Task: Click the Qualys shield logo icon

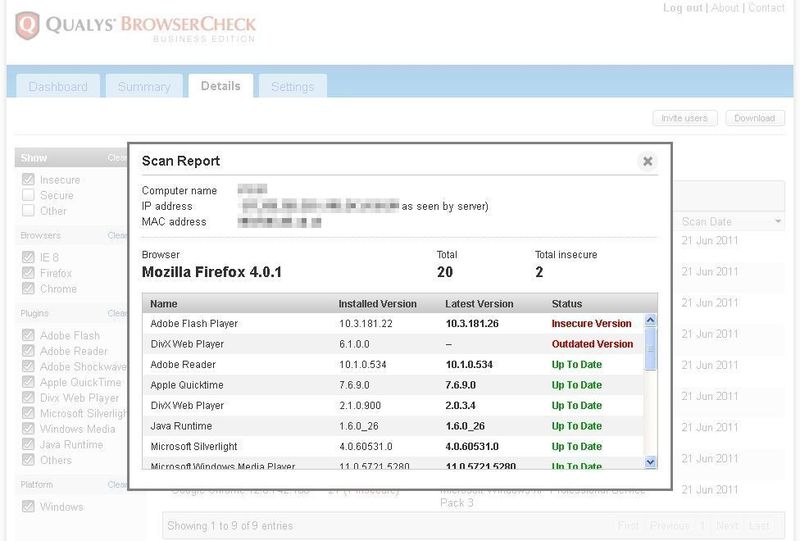Action: 28,26
